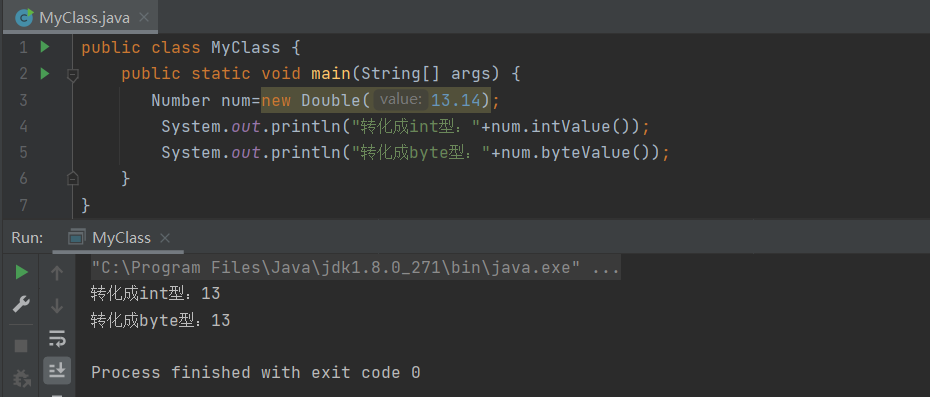The height and width of the screenshot is (397, 930).
Task: Toggle scroll to end of console
Action: coord(57,370)
